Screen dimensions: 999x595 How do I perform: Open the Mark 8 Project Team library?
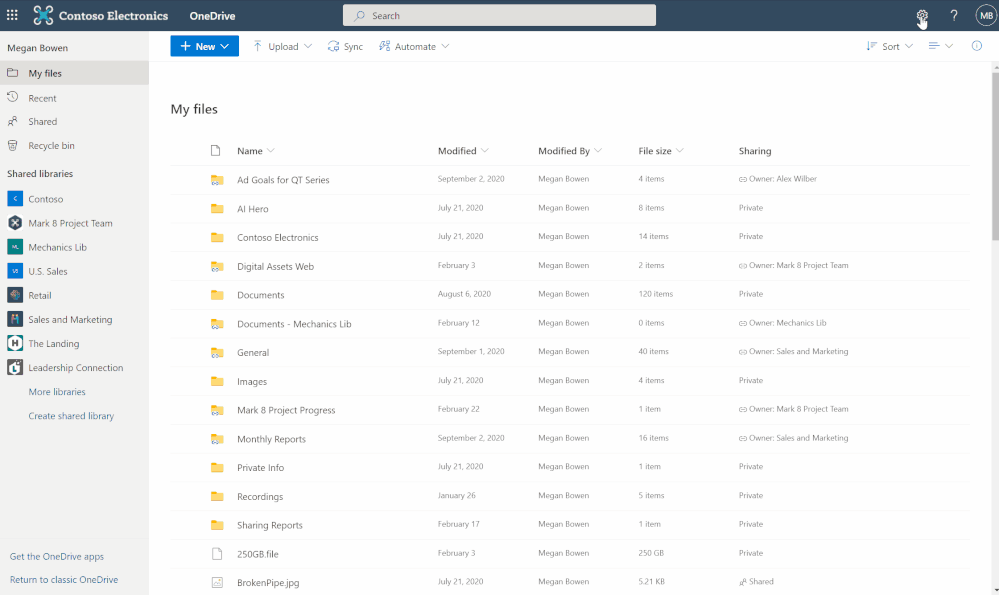coord(70,223)
